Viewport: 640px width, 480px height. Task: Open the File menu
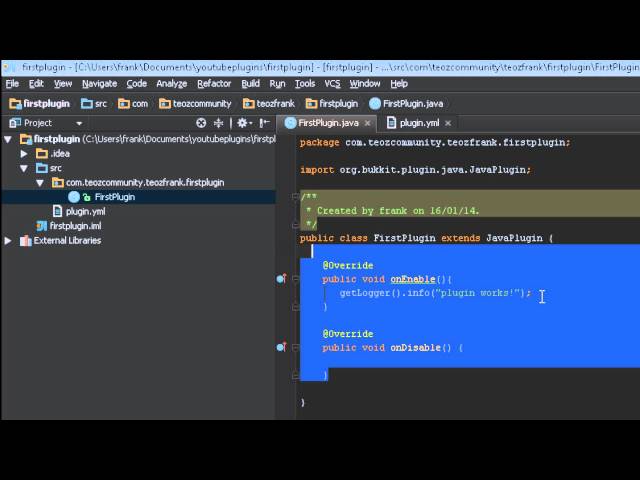click(12, 84)
